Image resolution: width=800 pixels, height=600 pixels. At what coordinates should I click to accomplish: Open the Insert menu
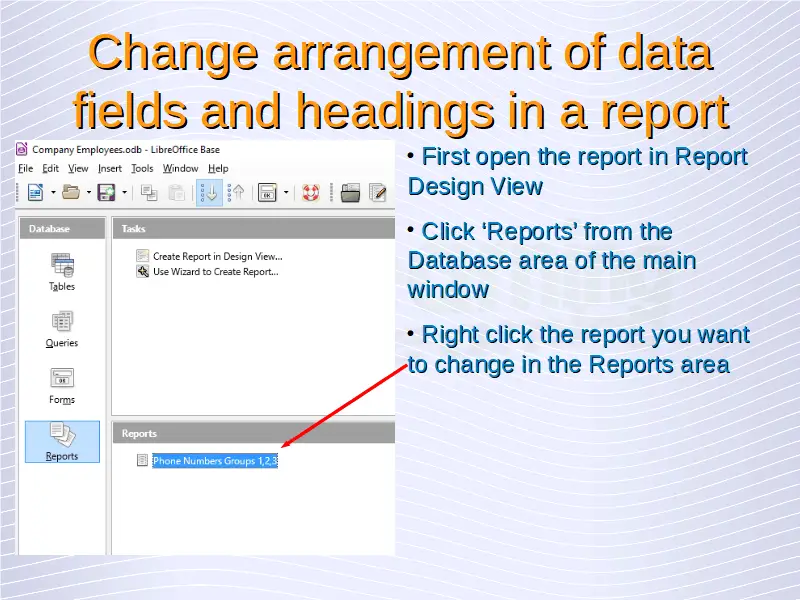coord(110,168)
